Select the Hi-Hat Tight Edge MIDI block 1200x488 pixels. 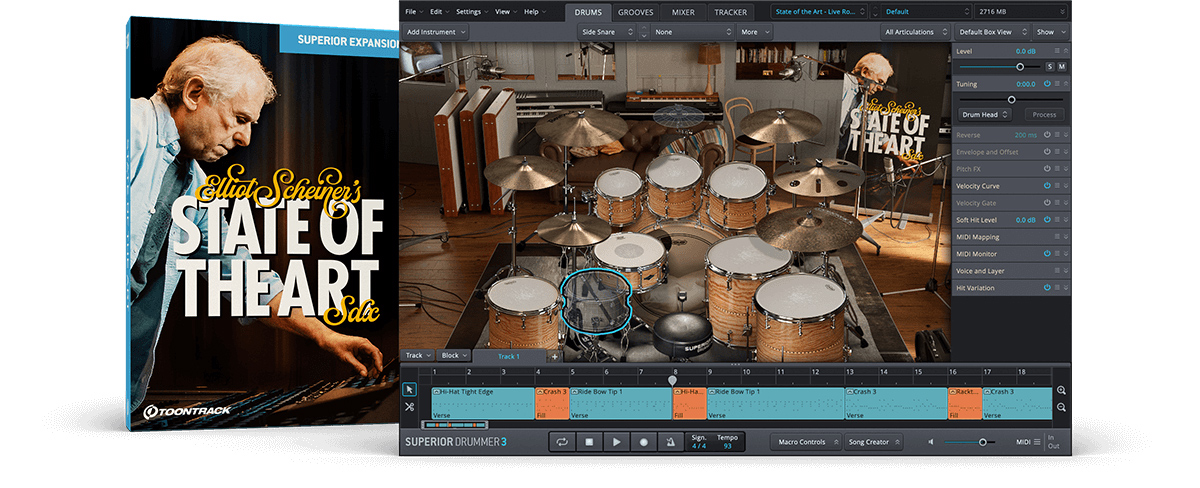(x=483, y=403)
